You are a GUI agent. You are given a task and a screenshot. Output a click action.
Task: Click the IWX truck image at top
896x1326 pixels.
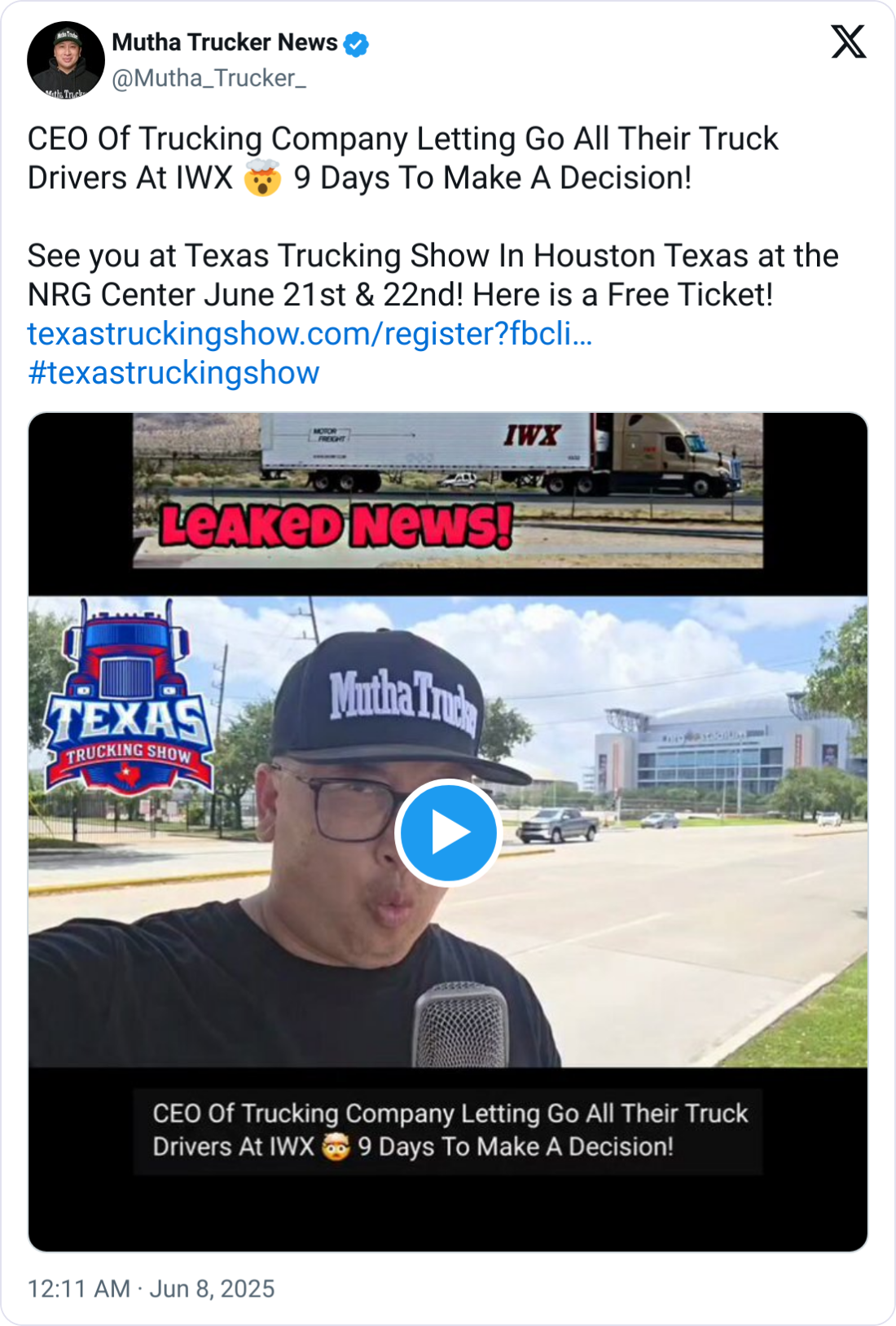tap(501, 454)
